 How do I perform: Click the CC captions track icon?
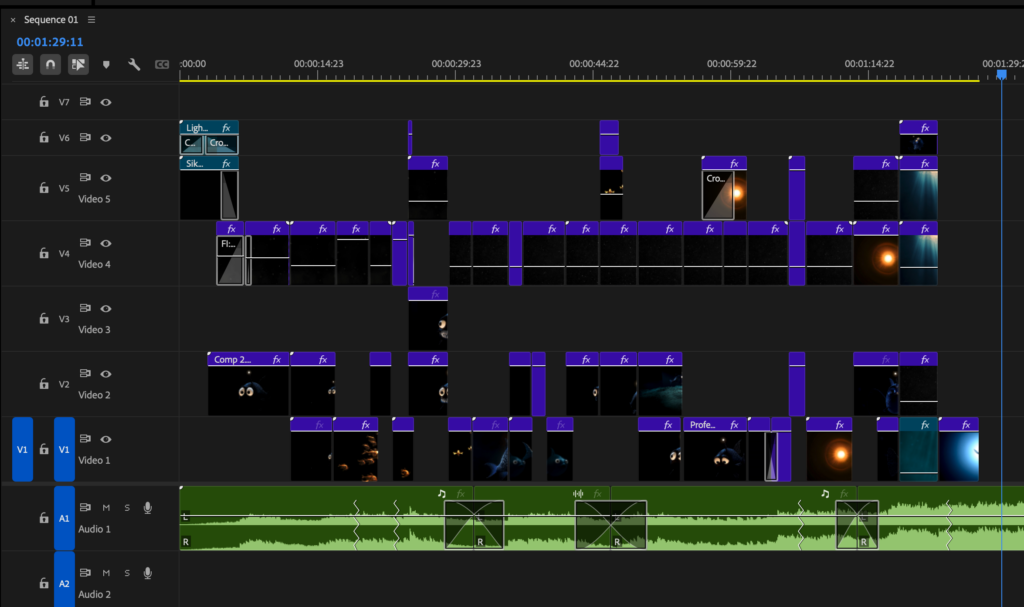(162, 65)
